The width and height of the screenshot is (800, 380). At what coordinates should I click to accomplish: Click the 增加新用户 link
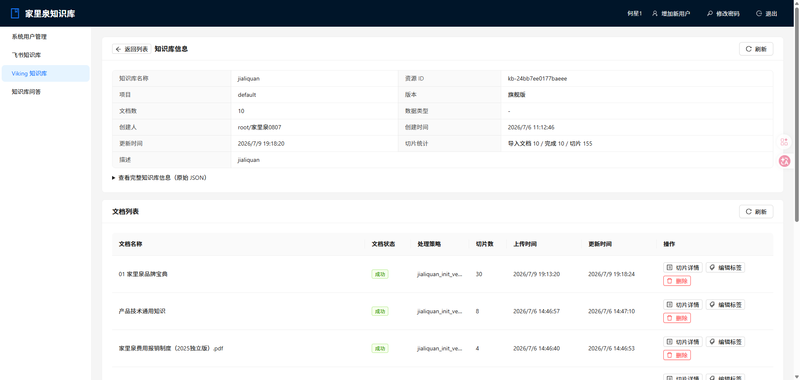point(671,14)
